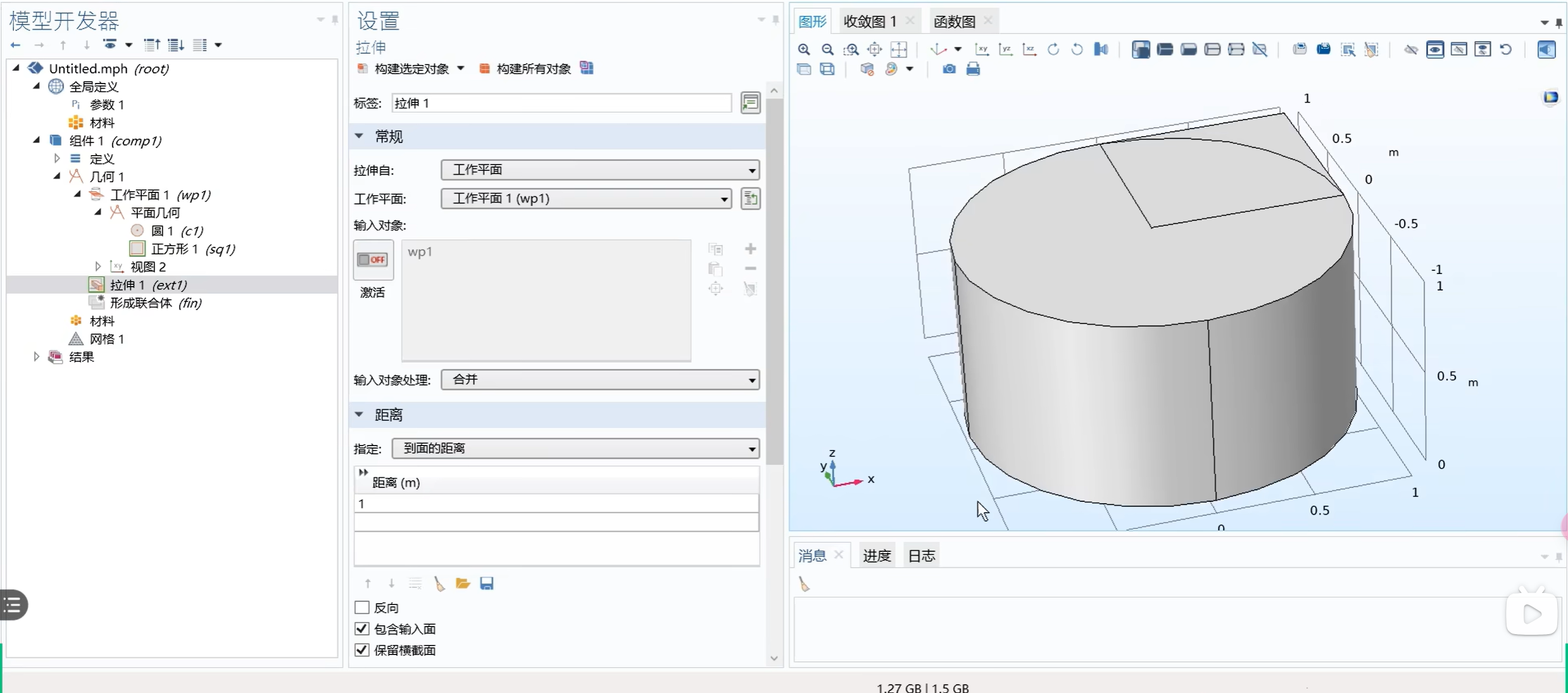This screenshot has height=693, width=1568.
Task: Uncheck the 保留横截面 checkbox
Action: coord(362,650)
